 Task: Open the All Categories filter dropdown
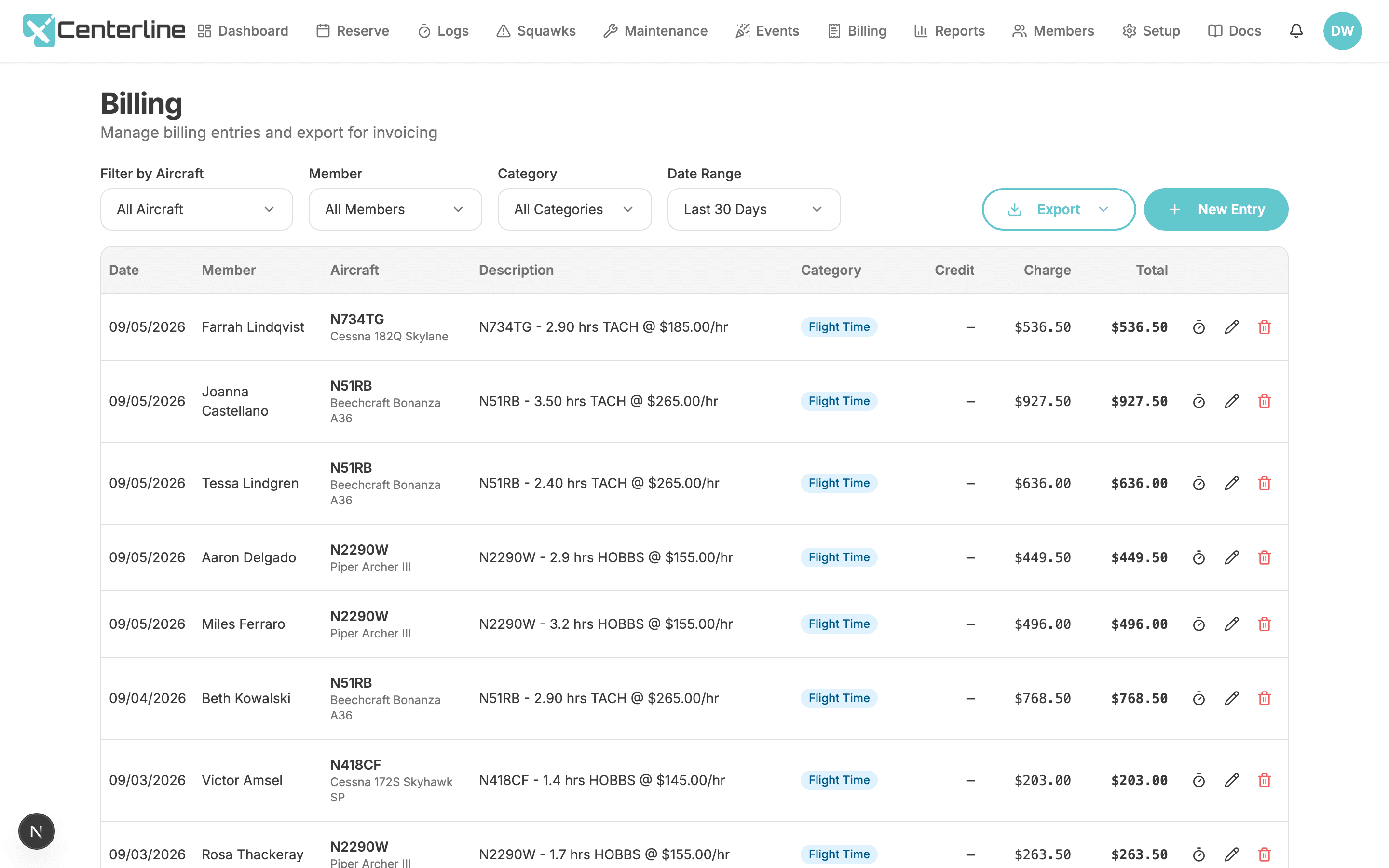(x=574, y=210)
